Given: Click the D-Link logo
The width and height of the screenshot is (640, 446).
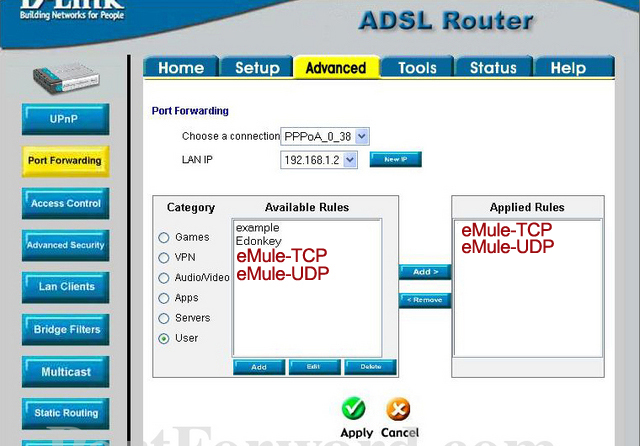Looking at the screenshot, I should tap(72, 10).
